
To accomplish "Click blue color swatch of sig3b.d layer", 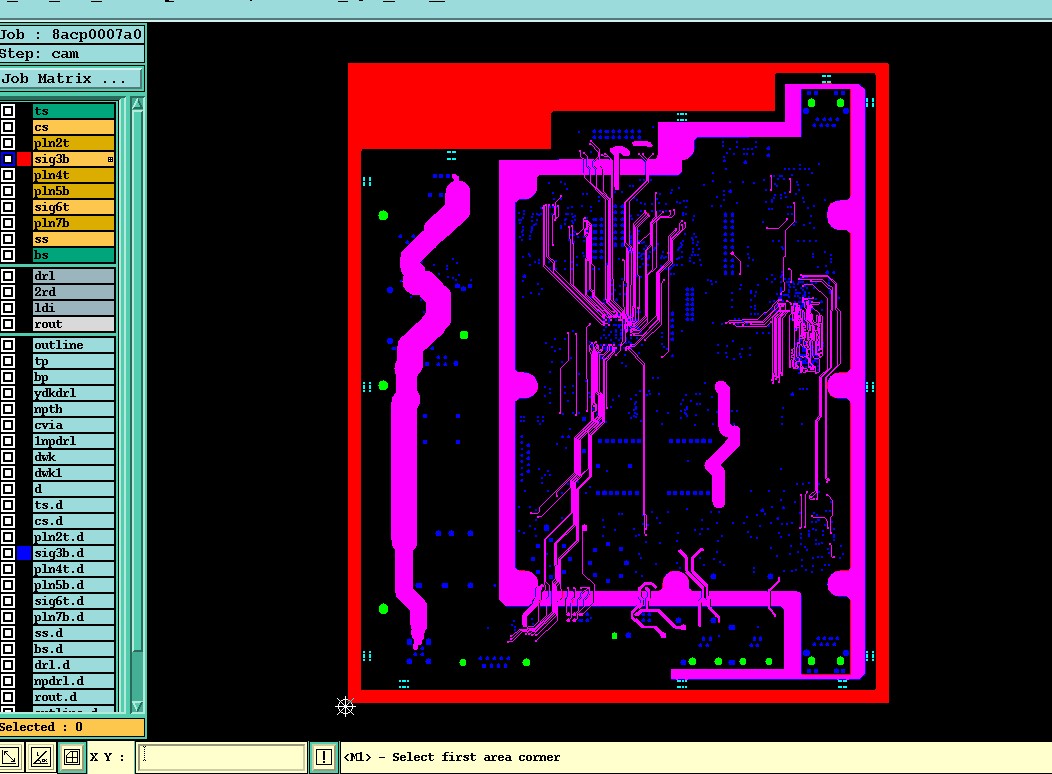I will pyautogui.click(x=24, y=553).
